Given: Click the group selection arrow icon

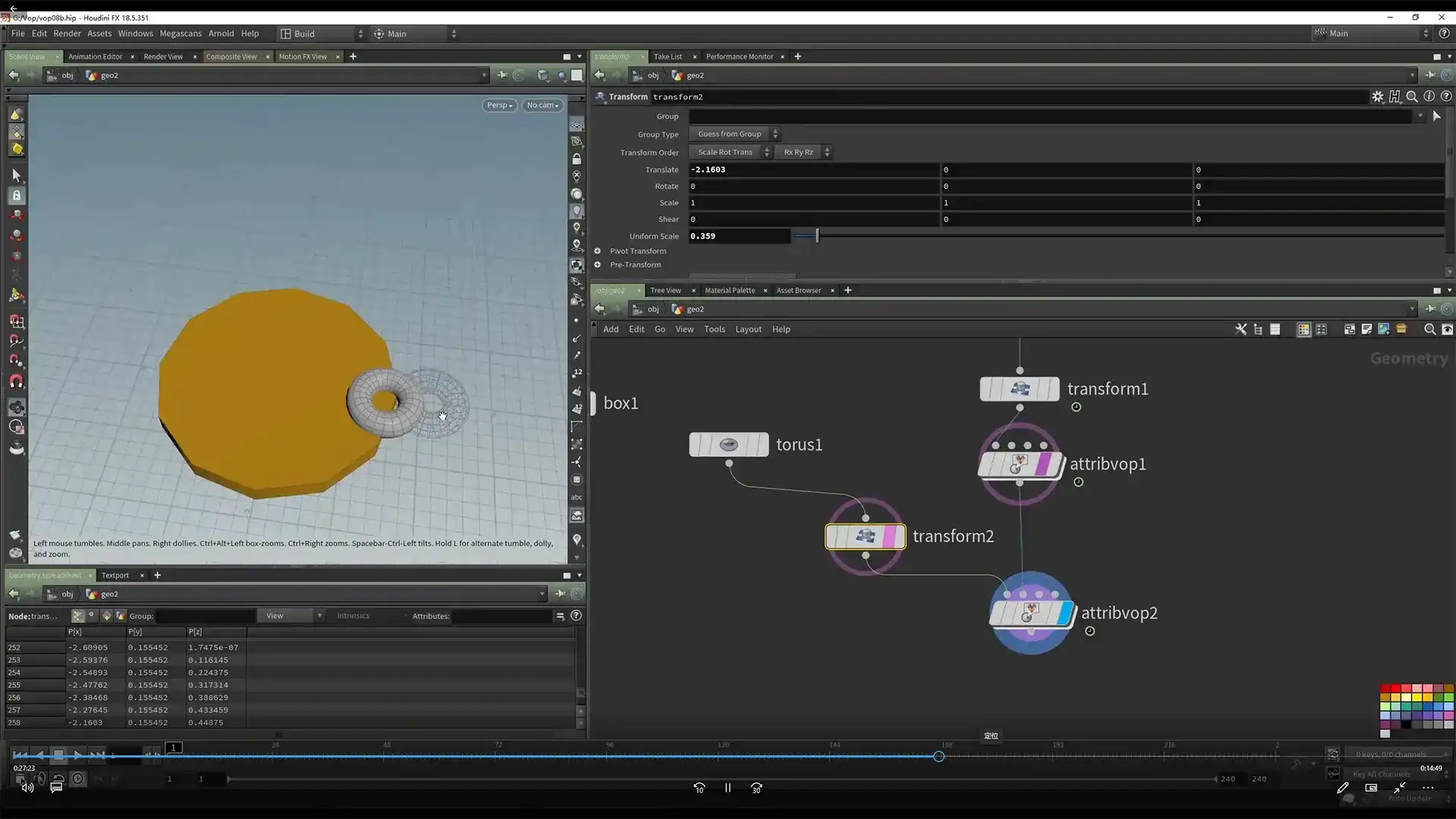Looking at the screenshot, I should click(x=1436, y=116).
